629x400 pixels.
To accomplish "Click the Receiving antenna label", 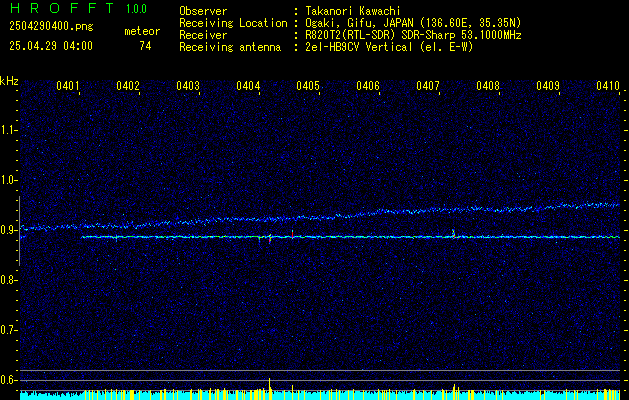I will [230, 47].
